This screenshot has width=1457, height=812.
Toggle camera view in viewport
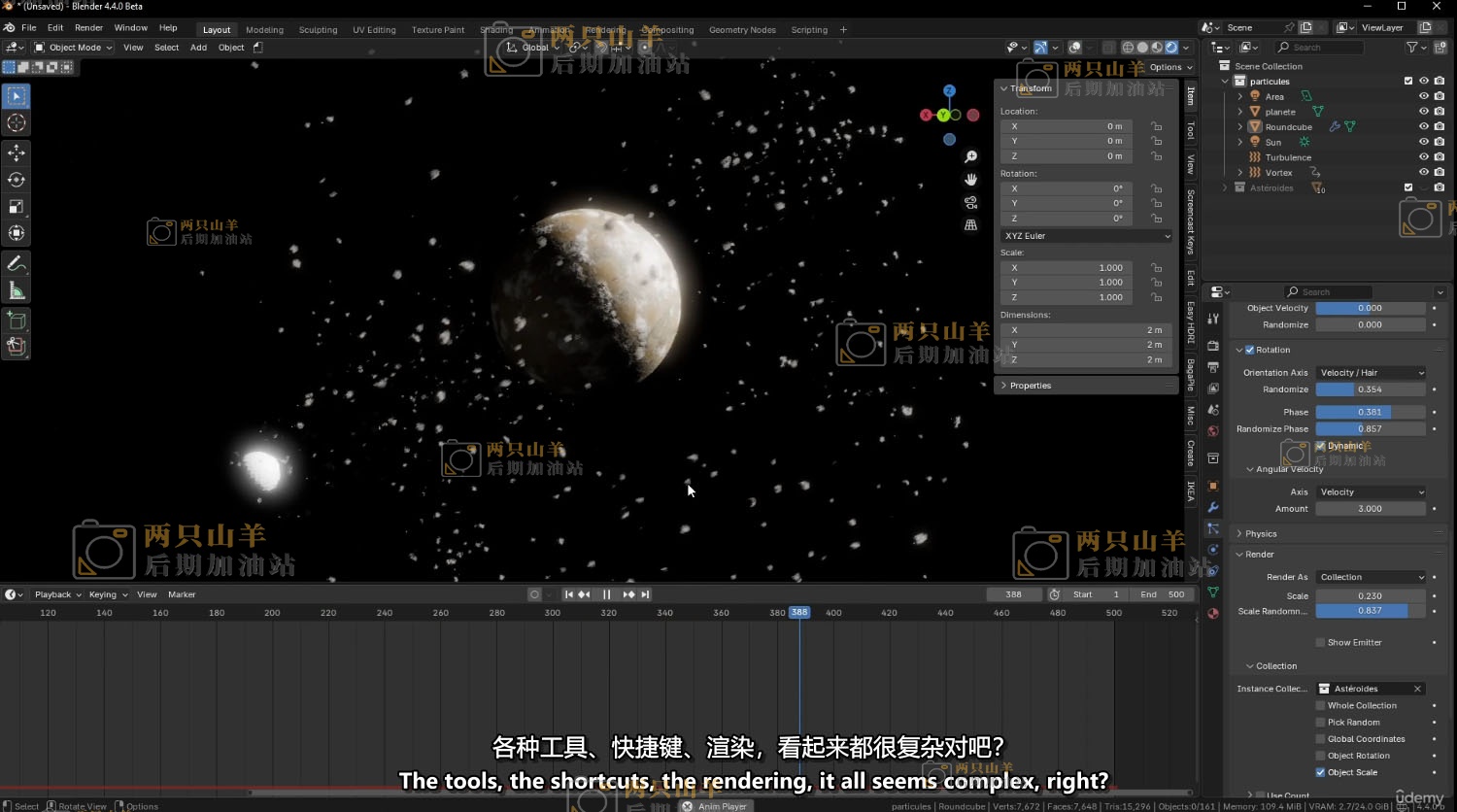click(x=970, y=202)
